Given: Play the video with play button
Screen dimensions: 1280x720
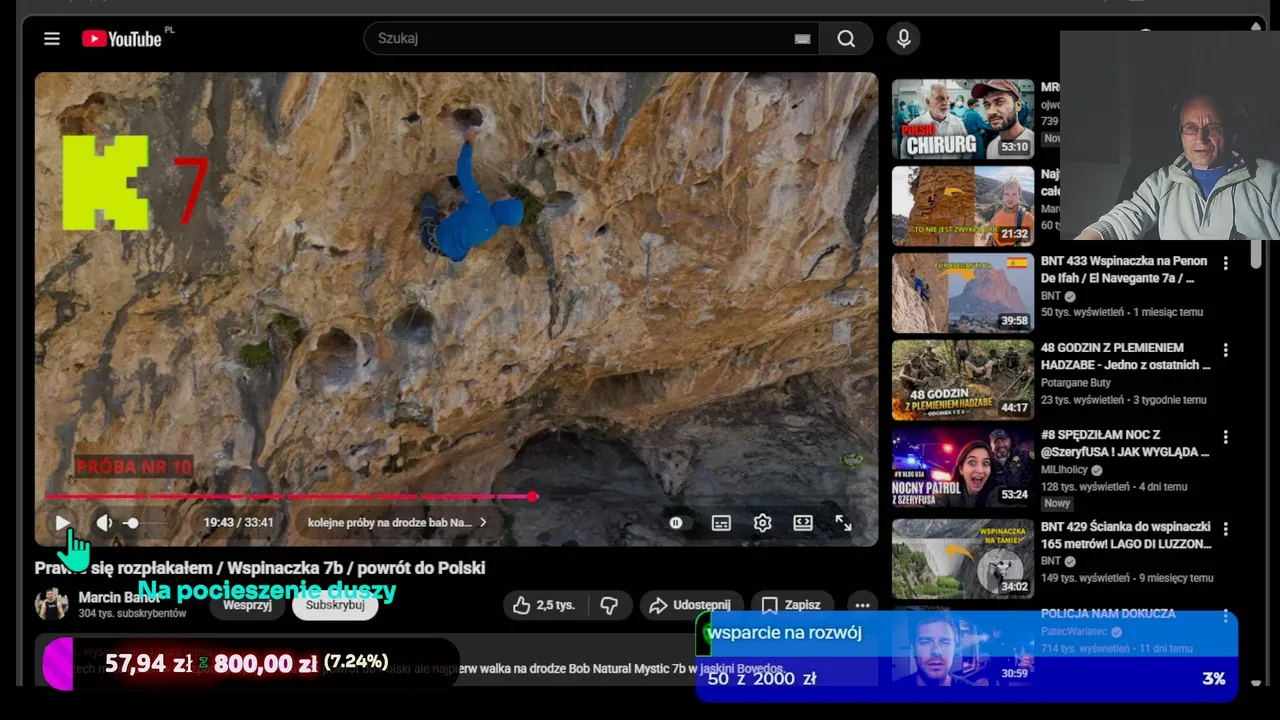Looking at the screenshot, I should [x=62, y=522].
